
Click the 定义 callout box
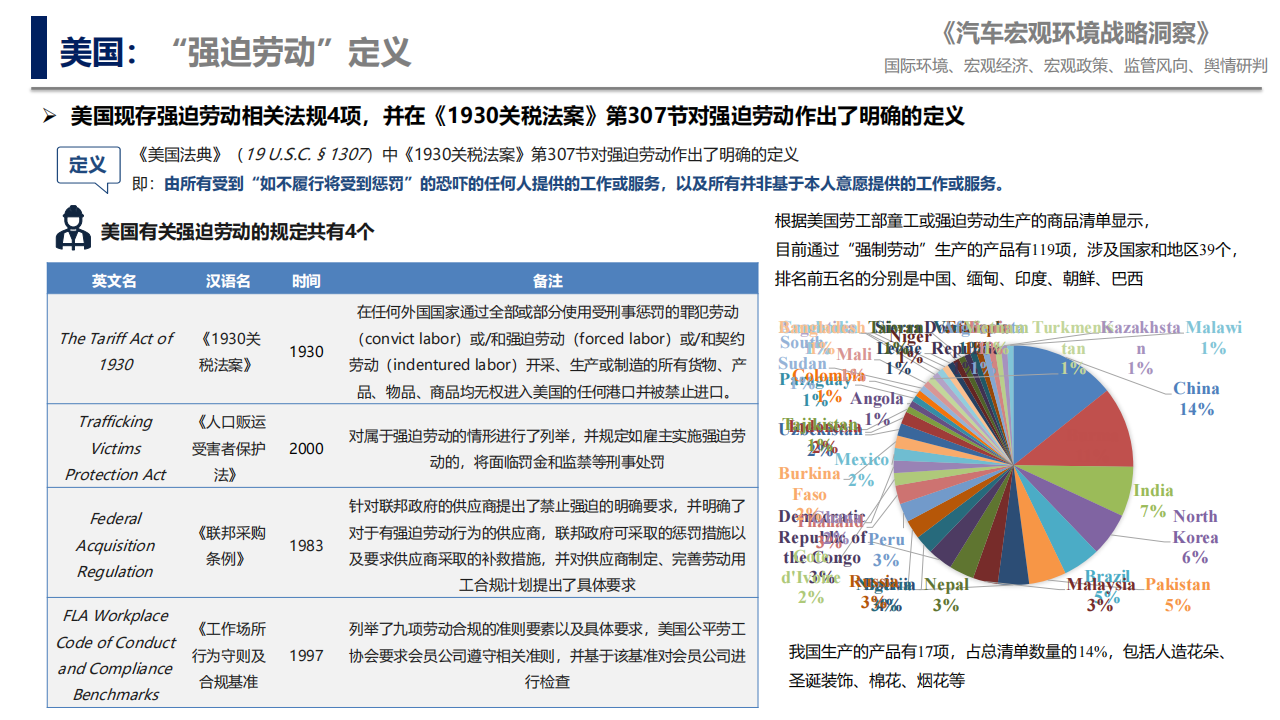click(x=88, y=167)
